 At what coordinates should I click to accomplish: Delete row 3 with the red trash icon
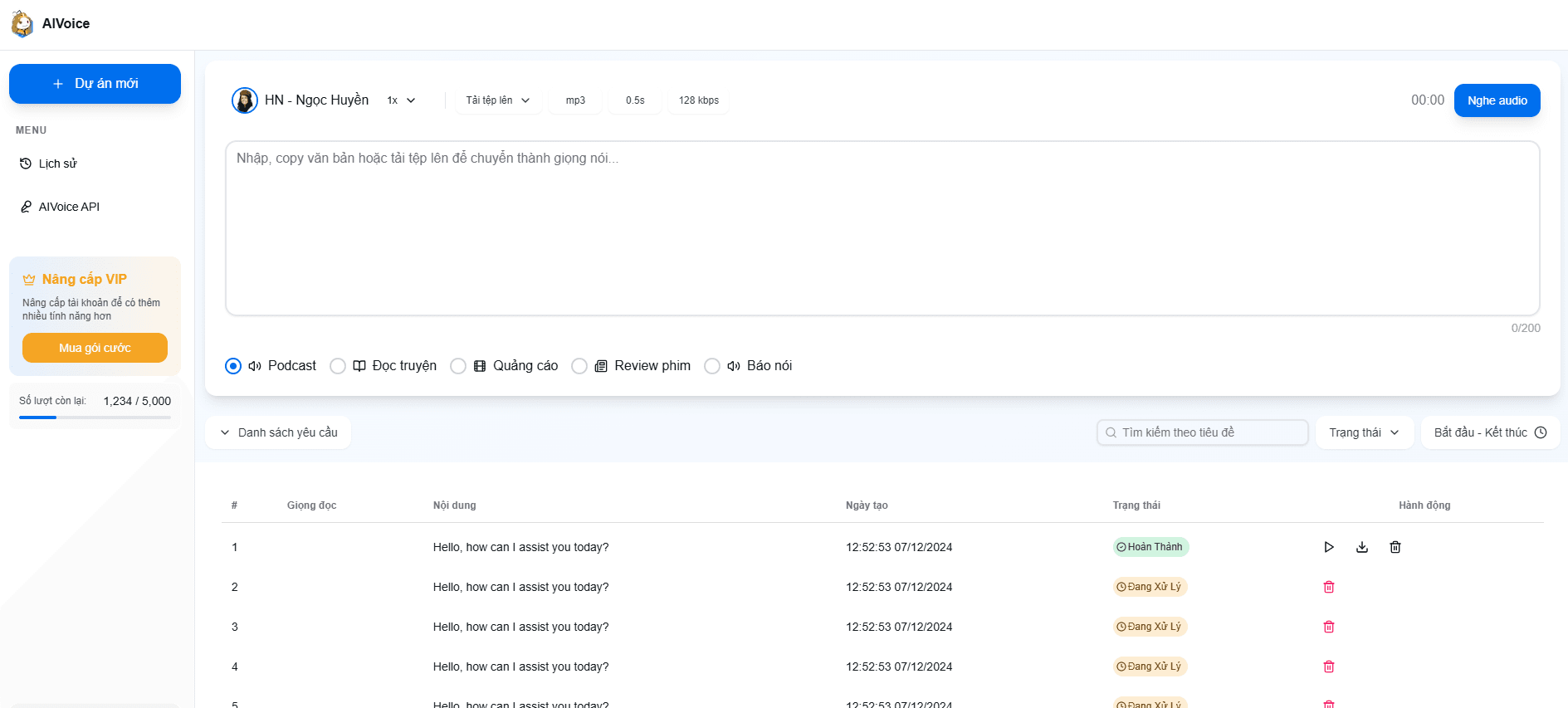(x=1329, y=627)
